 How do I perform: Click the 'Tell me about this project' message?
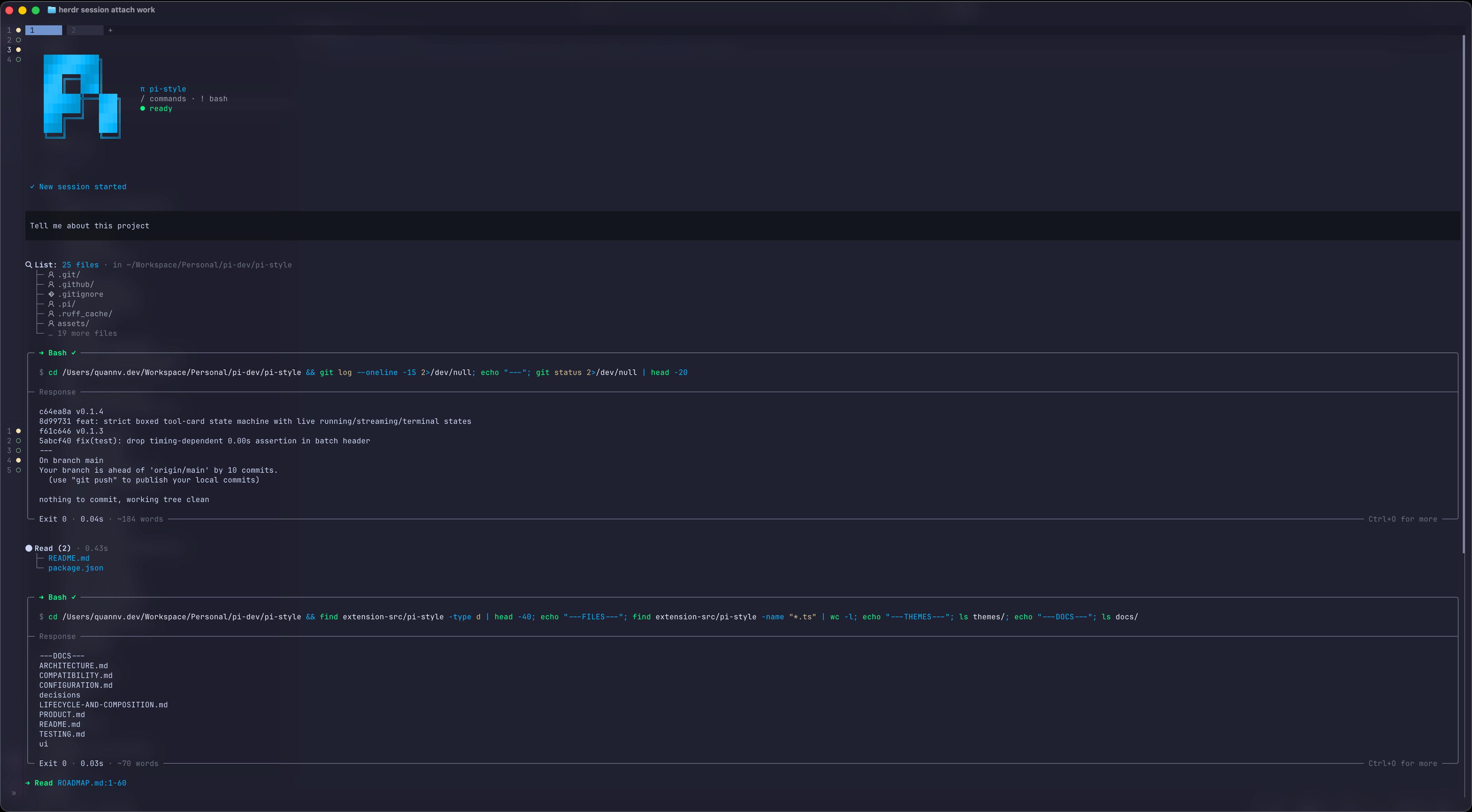coord(742,226)
